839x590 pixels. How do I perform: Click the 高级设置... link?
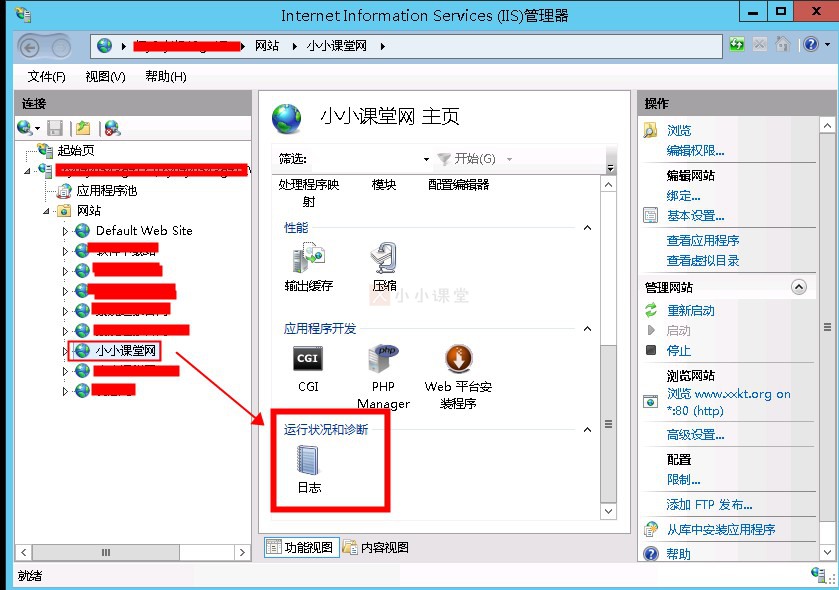695,435
